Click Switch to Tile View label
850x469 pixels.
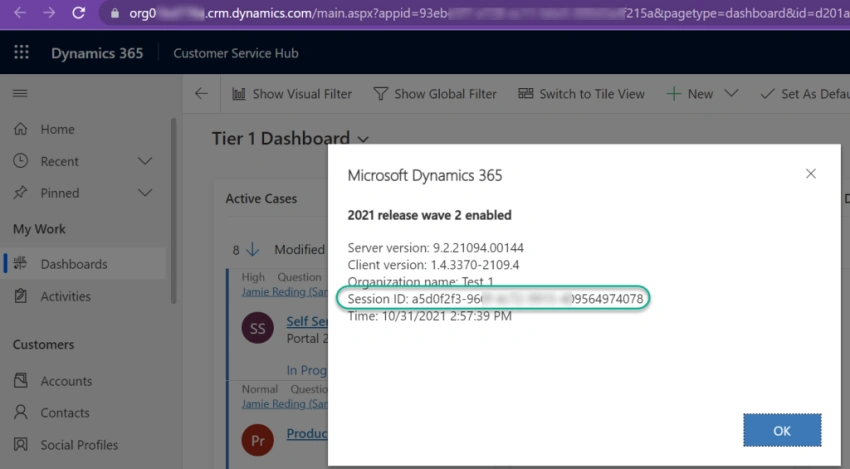pos(592,94)
